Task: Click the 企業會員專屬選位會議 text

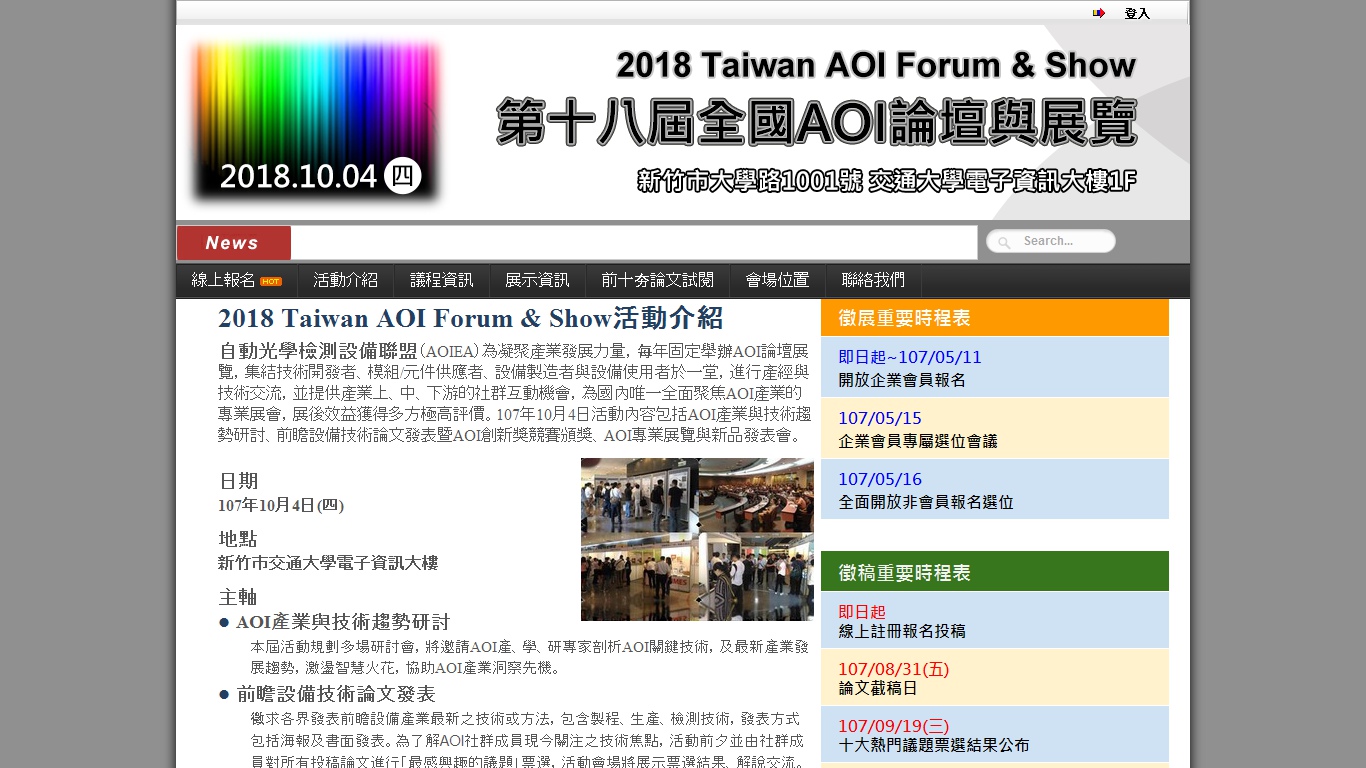Action: 918,441
